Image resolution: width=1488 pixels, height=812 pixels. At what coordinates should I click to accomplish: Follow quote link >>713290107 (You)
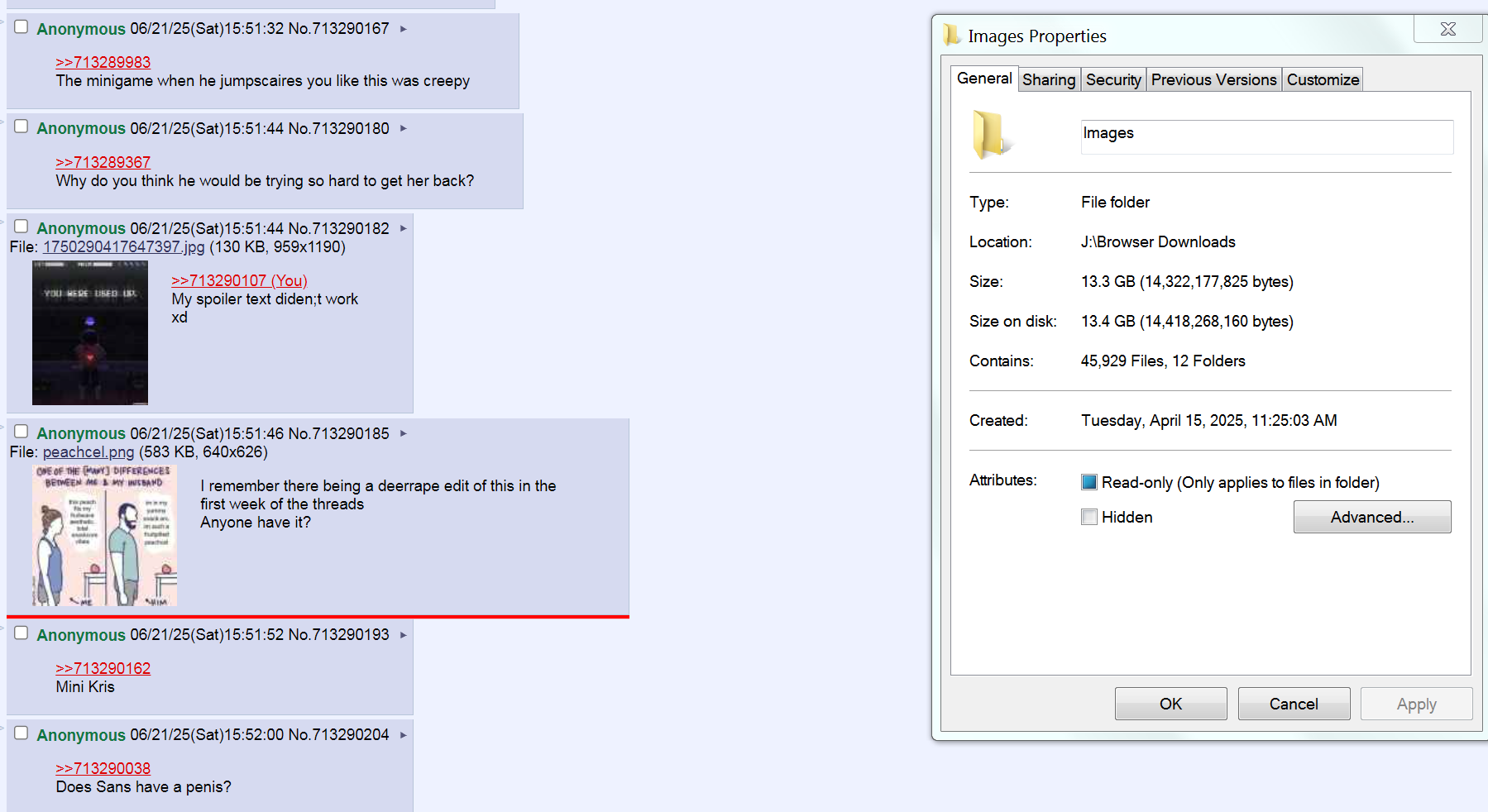coord(239,280)
